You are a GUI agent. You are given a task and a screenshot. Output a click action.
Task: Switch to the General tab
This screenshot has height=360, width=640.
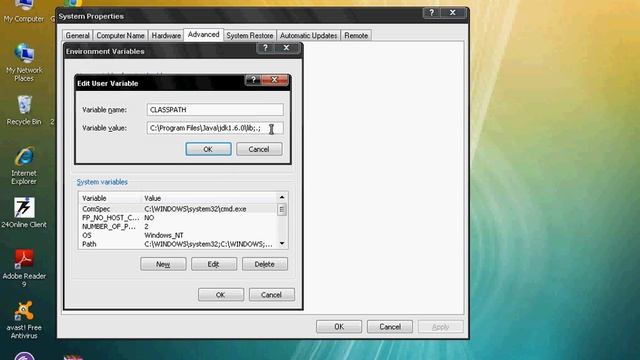click(x=78, y=36)
